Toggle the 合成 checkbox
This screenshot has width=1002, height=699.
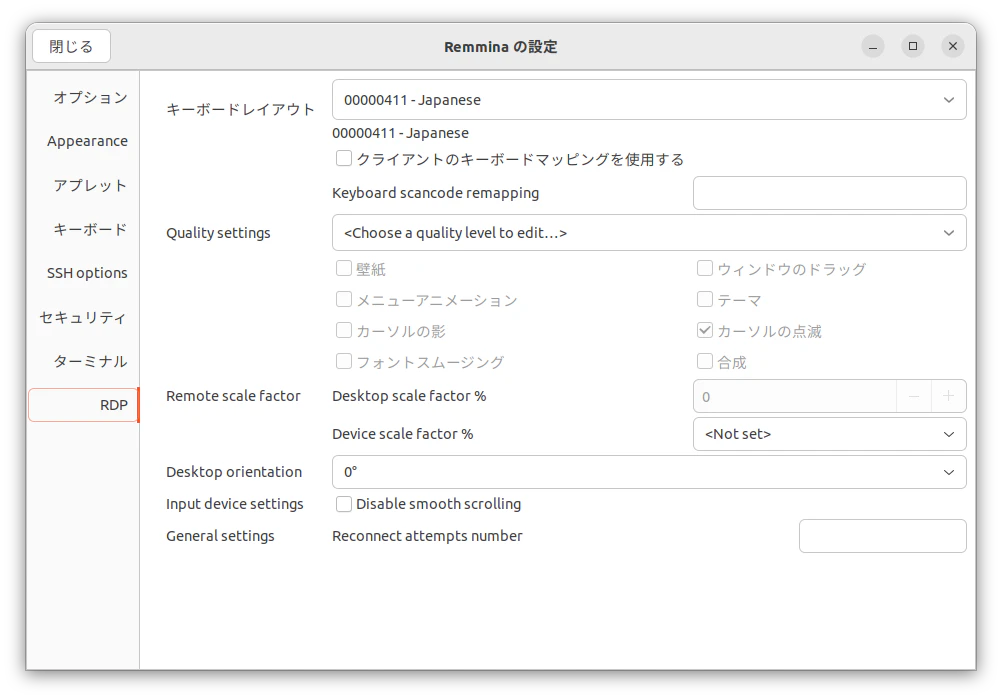coord(705,362)
